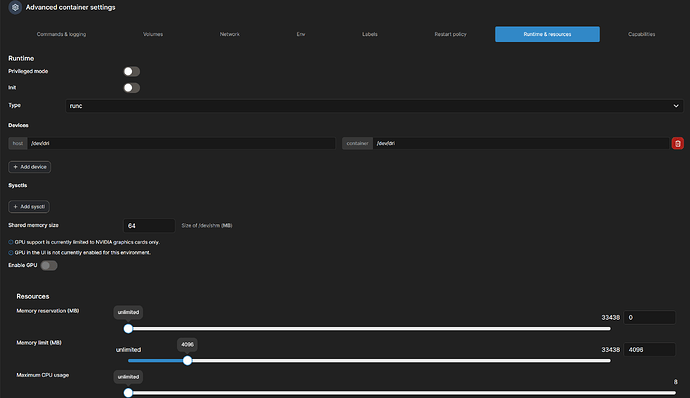Select the Capabilities tab
Image resolution: width=690 pixels, height=398 pixels.
[642, 34]
